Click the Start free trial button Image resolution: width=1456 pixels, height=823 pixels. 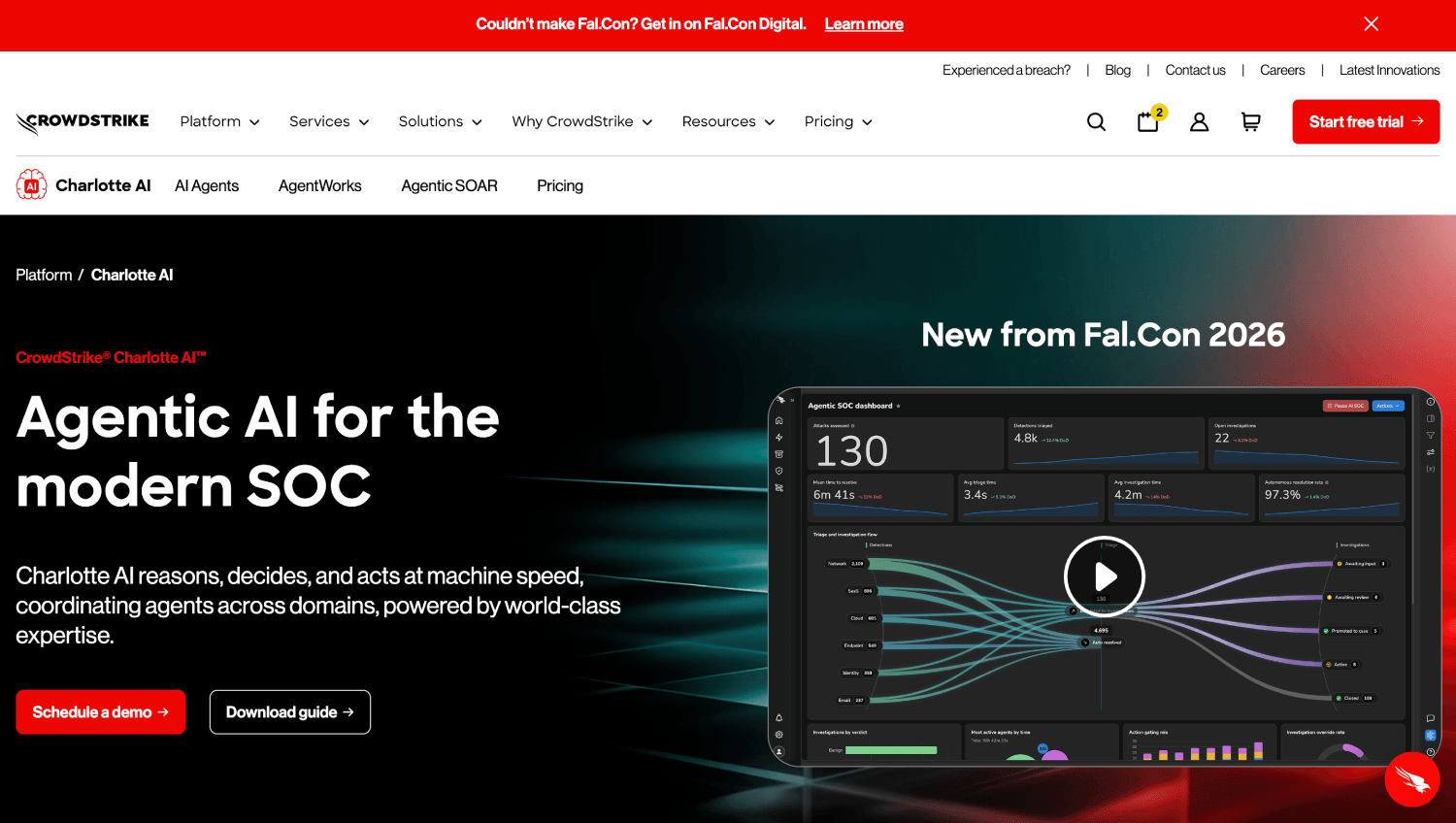(1366, 121)
